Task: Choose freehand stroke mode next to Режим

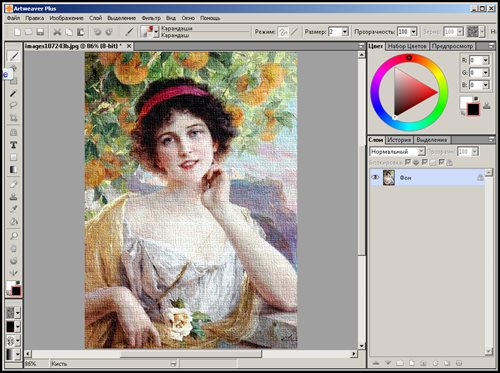Action: click(x=283, y=32)
